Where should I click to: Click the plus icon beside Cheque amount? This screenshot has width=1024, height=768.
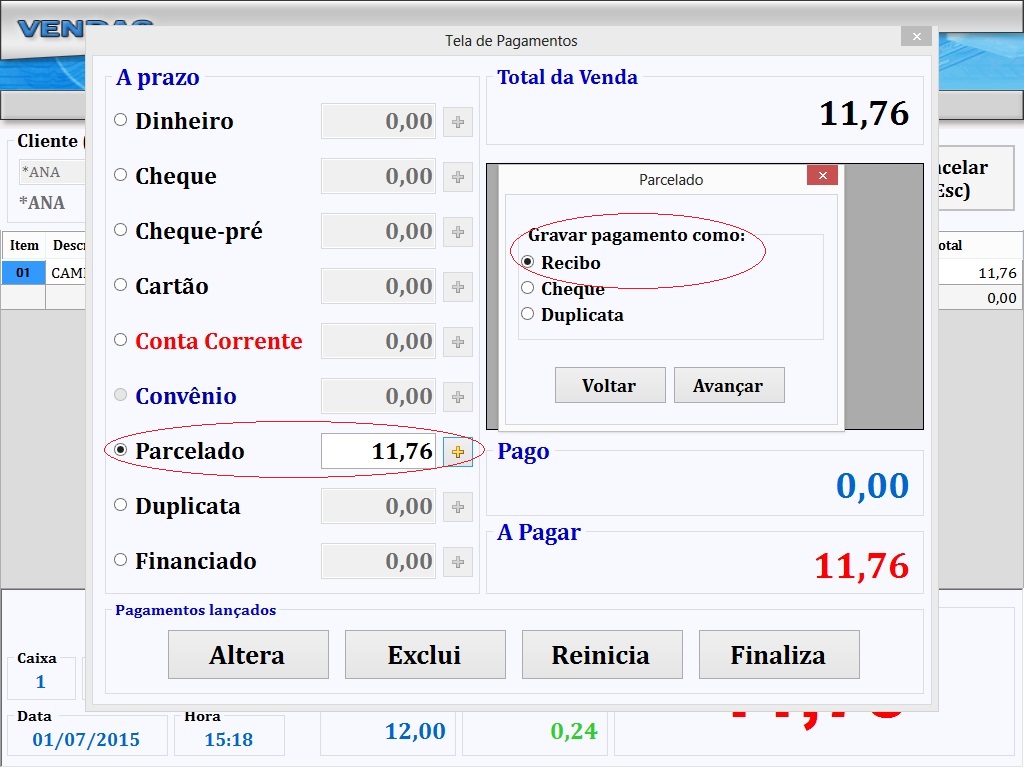click(x=458, y=176)
